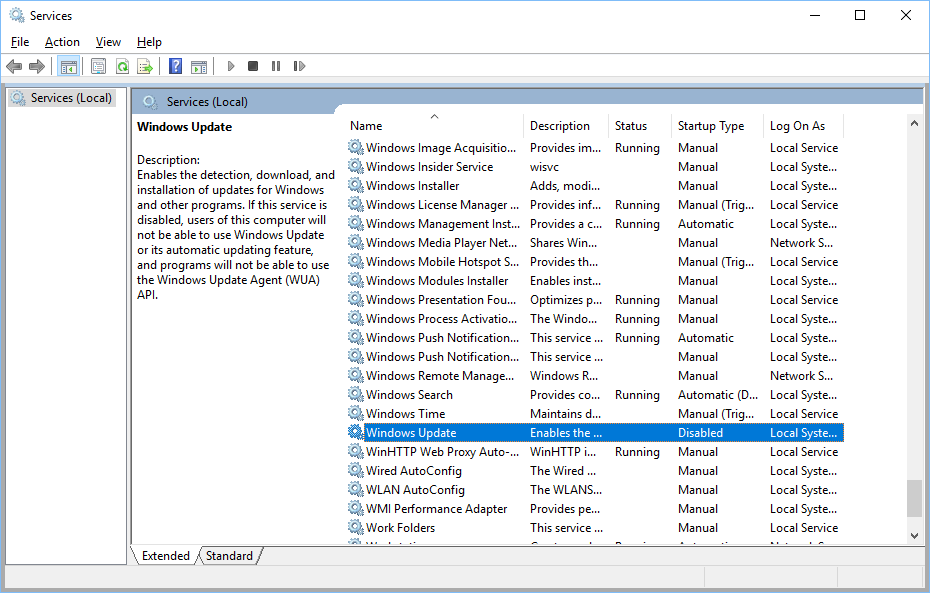Click the gear icon beside WMI Performance Adapter
Image resolution: width=930 pixels, height=593 pixels.
355,508
